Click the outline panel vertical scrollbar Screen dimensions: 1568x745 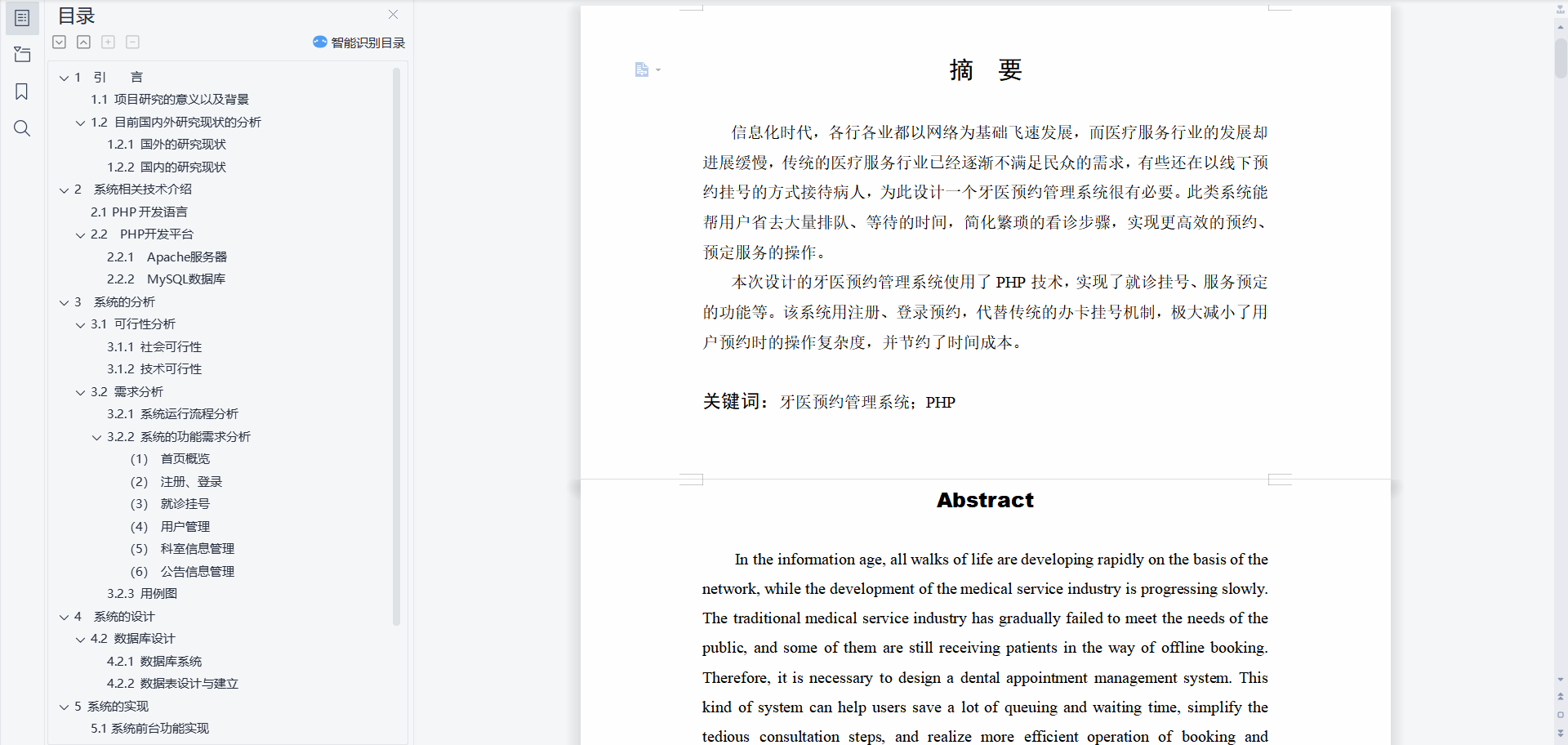click(396, 343)
